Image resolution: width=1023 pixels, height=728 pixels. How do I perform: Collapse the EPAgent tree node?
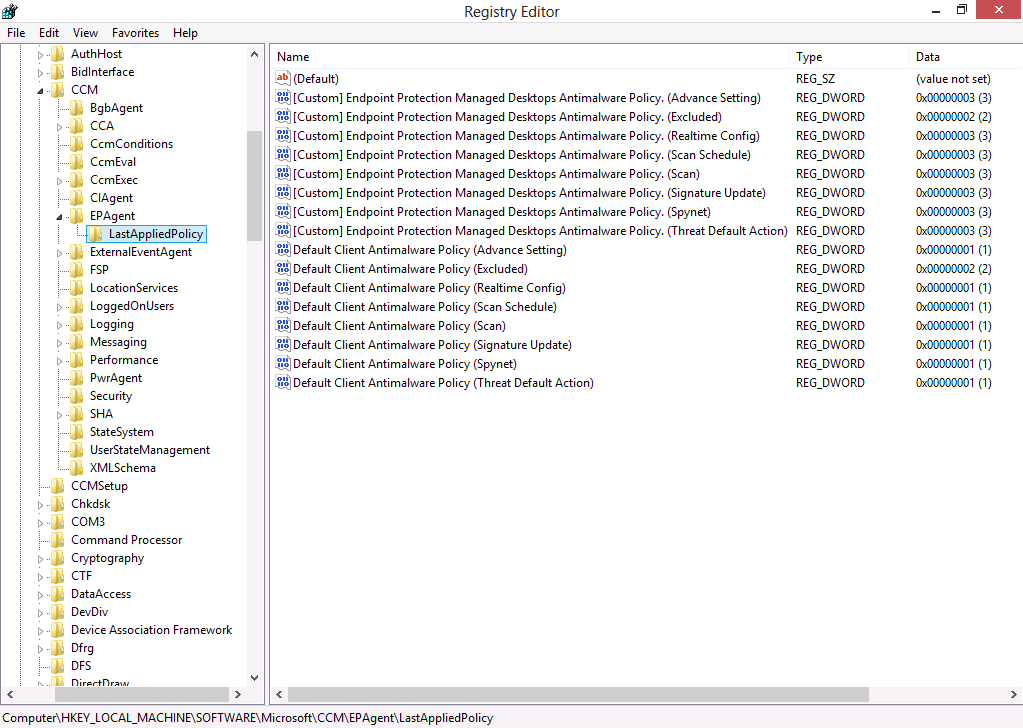click(x=59, y=217)
